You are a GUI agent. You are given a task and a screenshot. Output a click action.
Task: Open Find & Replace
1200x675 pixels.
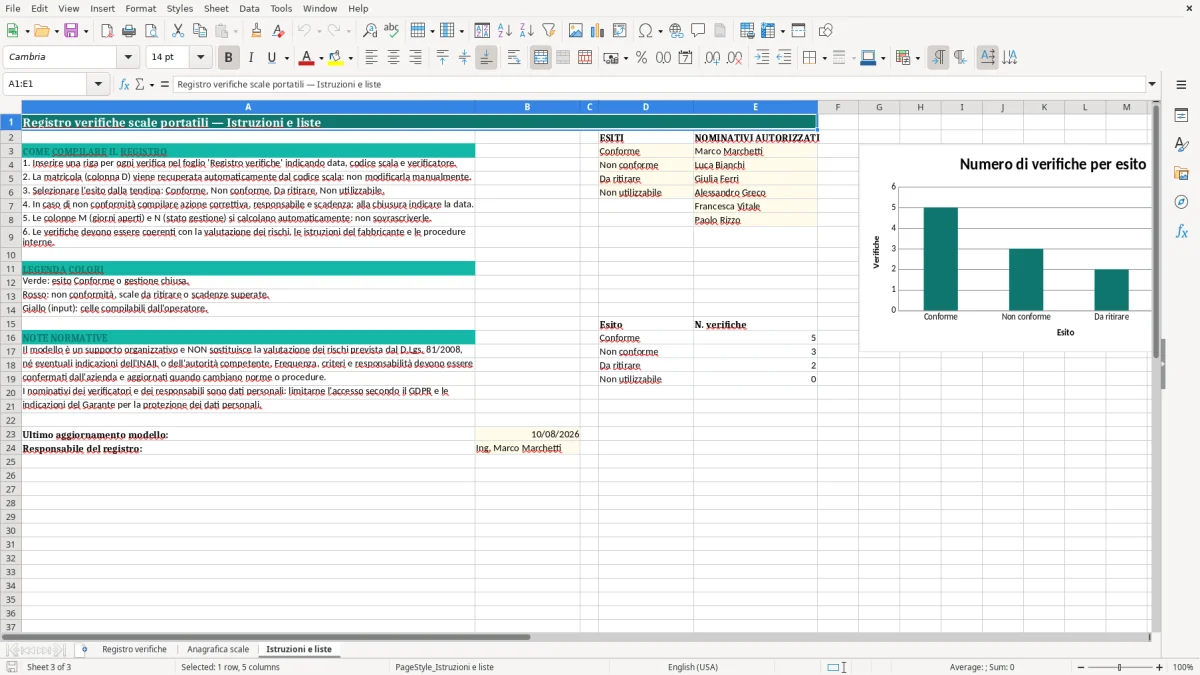point(370,31)
